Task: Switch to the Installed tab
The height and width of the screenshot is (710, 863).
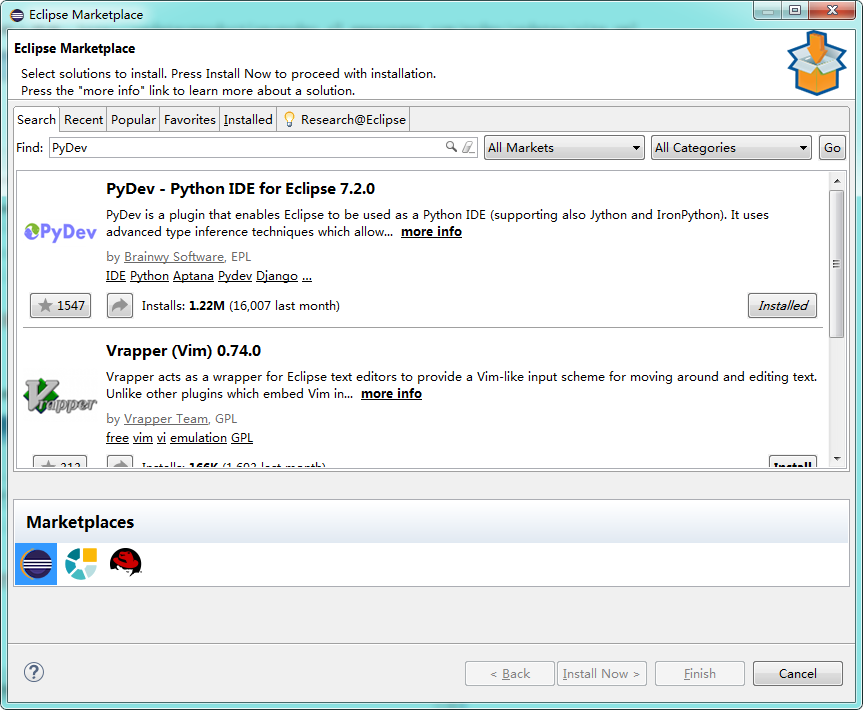Action: [x=248, y=119]
